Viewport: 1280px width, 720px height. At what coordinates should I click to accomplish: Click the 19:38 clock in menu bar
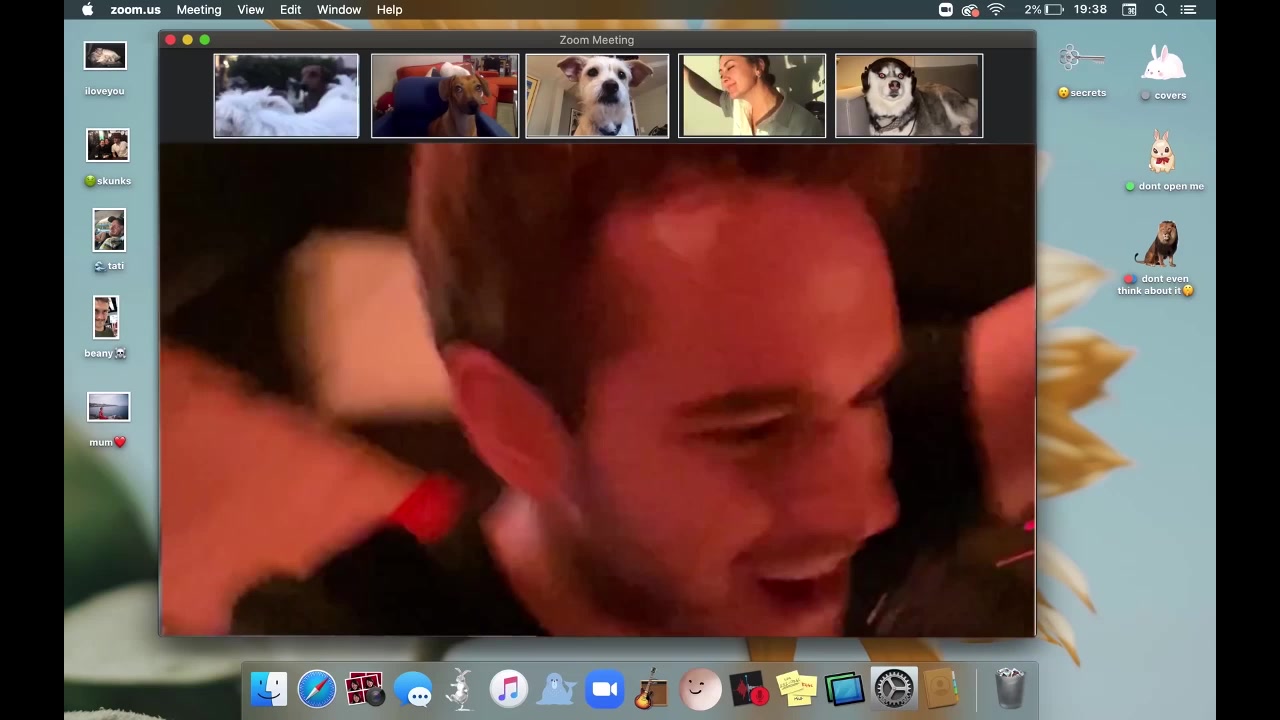coord(1089,10)
